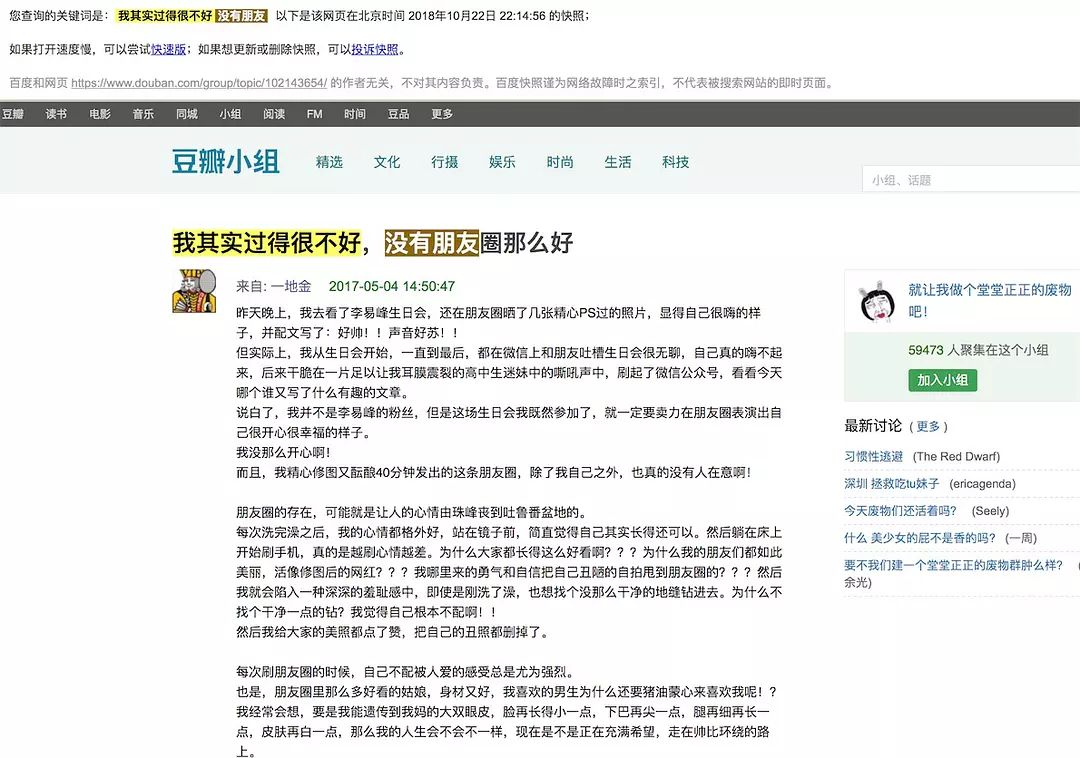
Task: Switch to the 精选 category tab
Action: 329,162
